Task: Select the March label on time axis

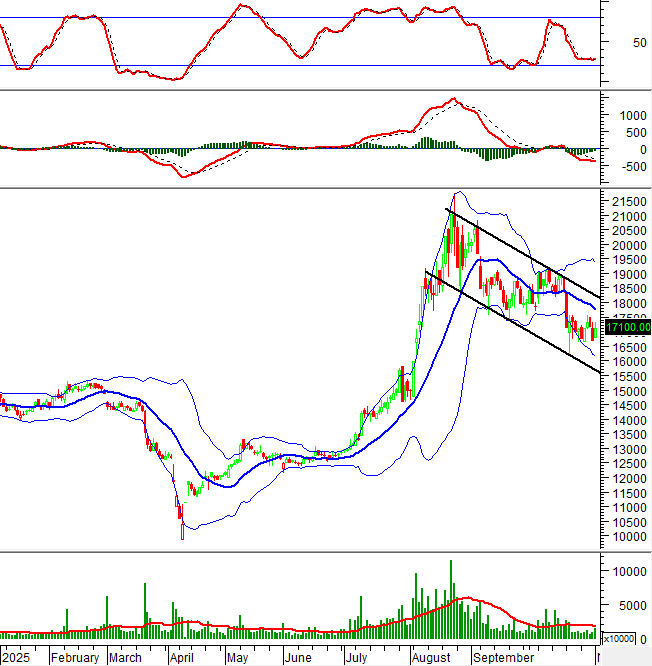Action: pyautogui.click(x=125, y=658)
